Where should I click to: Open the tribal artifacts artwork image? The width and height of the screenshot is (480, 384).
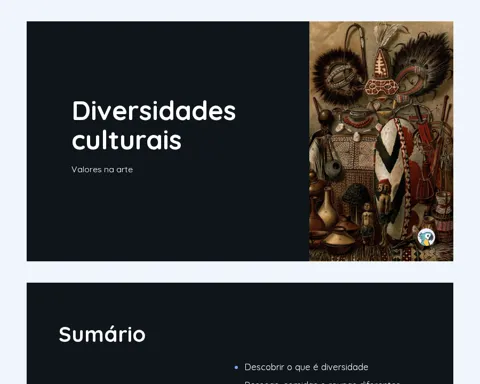coord(381,141)
